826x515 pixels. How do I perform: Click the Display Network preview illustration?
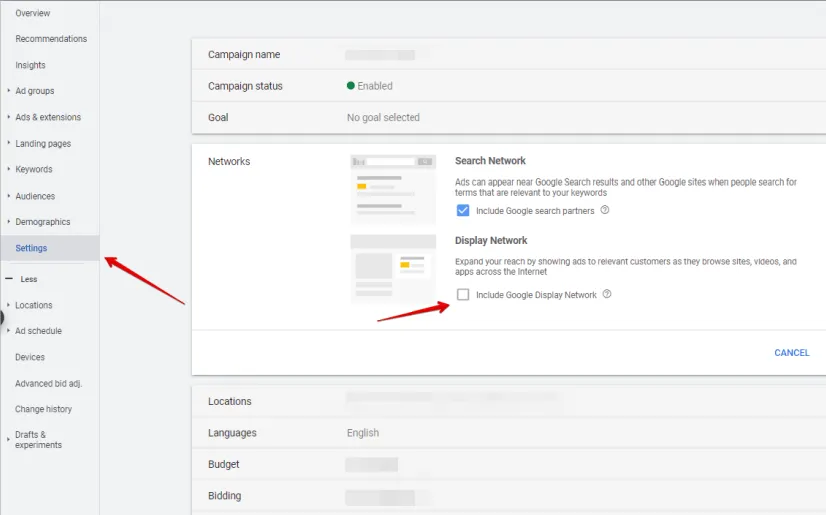(x=393, y=269)
